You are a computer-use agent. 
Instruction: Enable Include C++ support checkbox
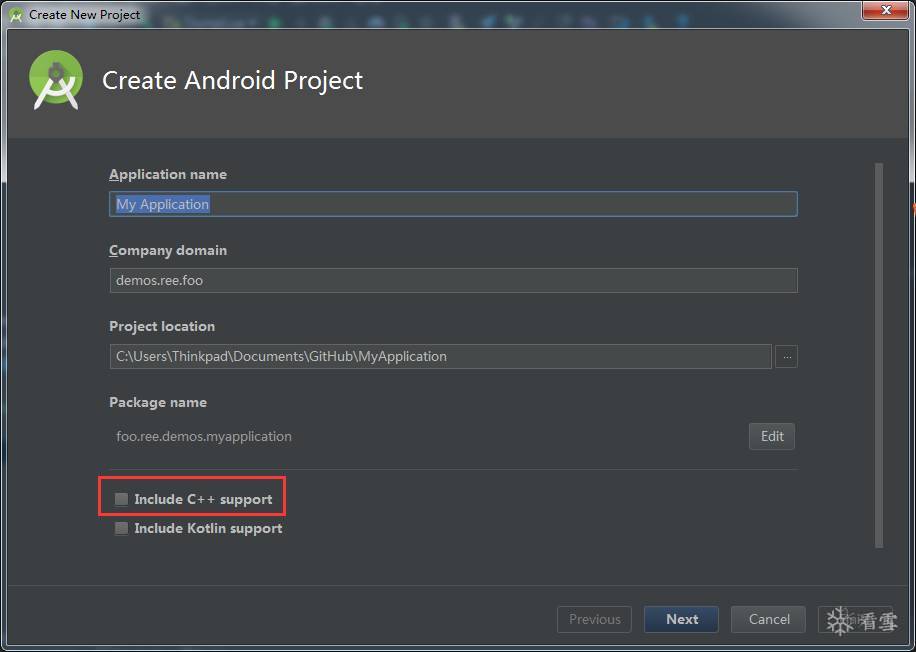pos(121,499)
